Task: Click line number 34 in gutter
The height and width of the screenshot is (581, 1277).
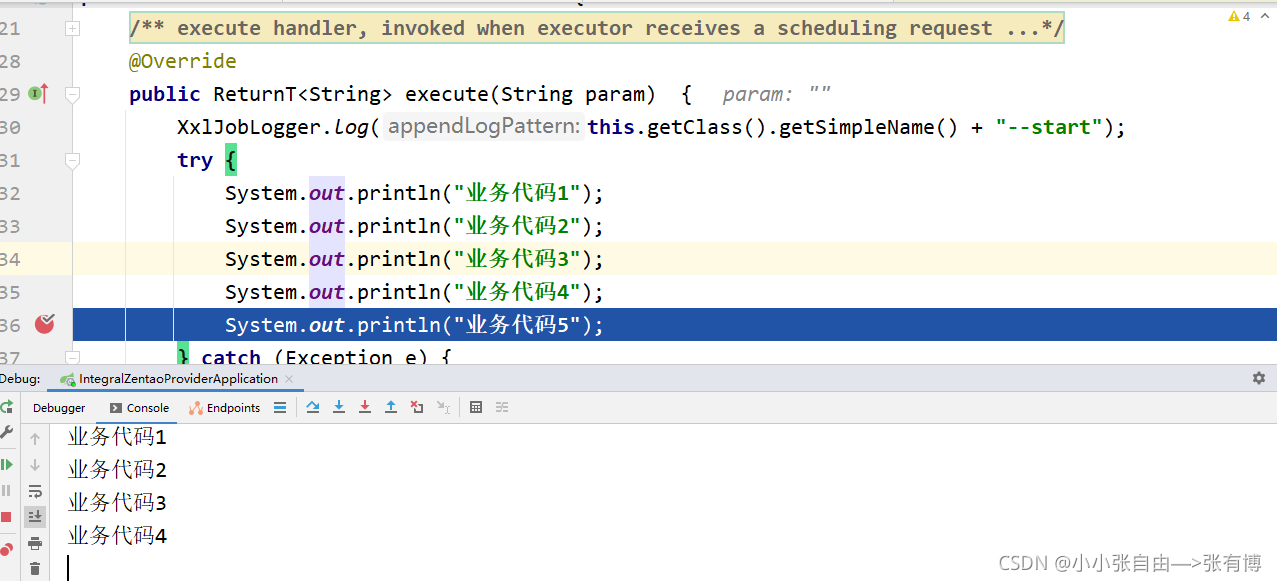Action: [x=10, y=259]
